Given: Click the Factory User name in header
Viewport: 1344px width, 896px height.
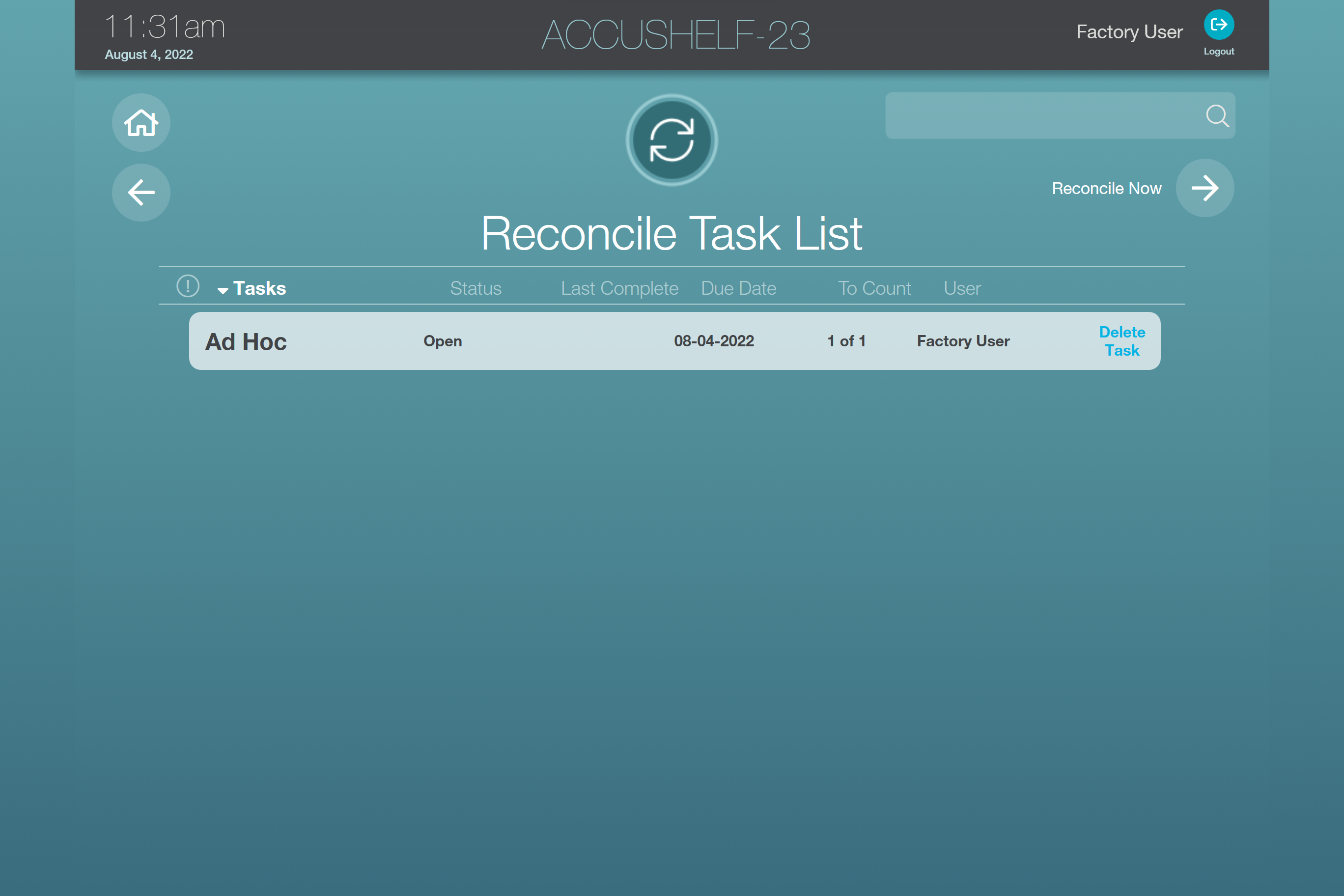Looking at the screenshot, I should coord(1129,32).
